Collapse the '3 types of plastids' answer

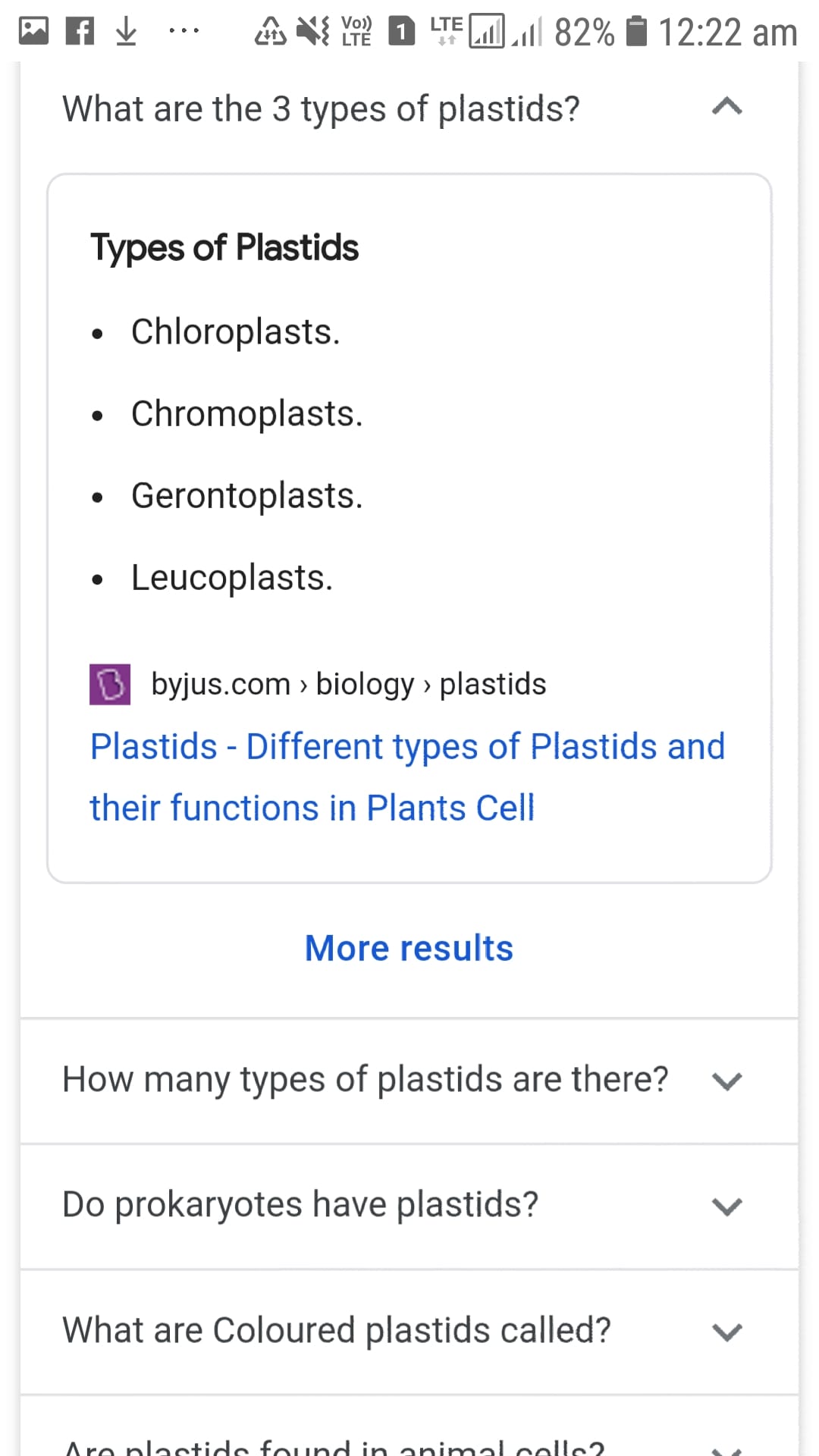726,106
